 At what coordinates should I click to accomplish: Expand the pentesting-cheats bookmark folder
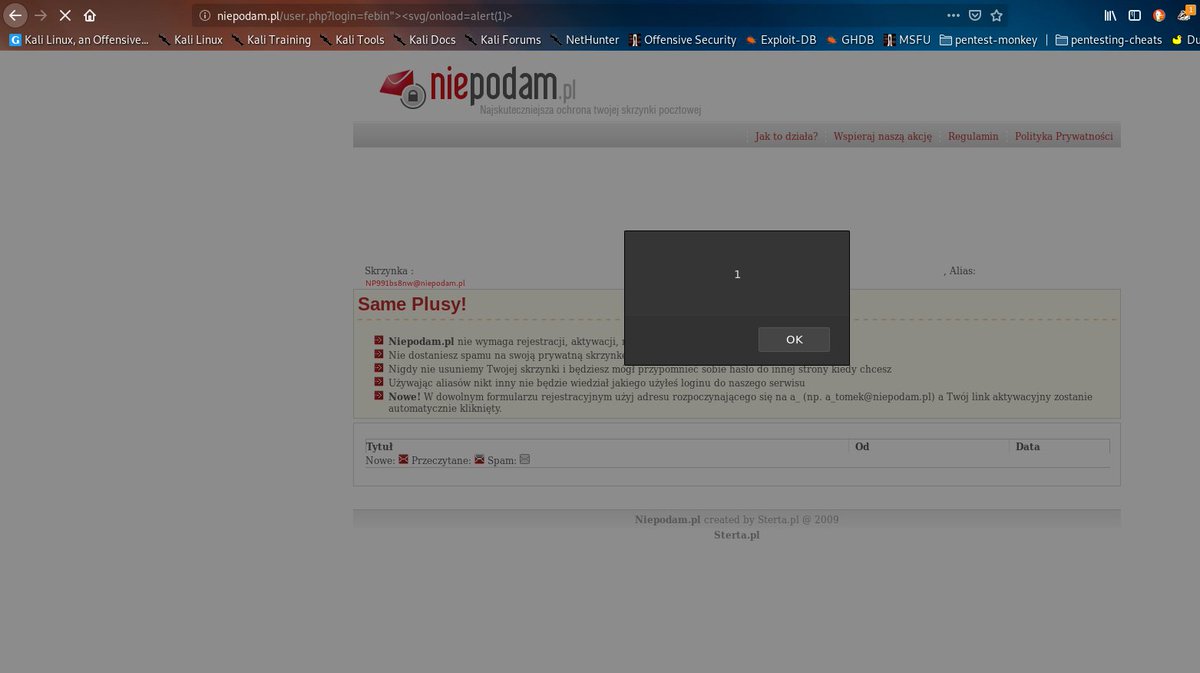pos(1108,40)
